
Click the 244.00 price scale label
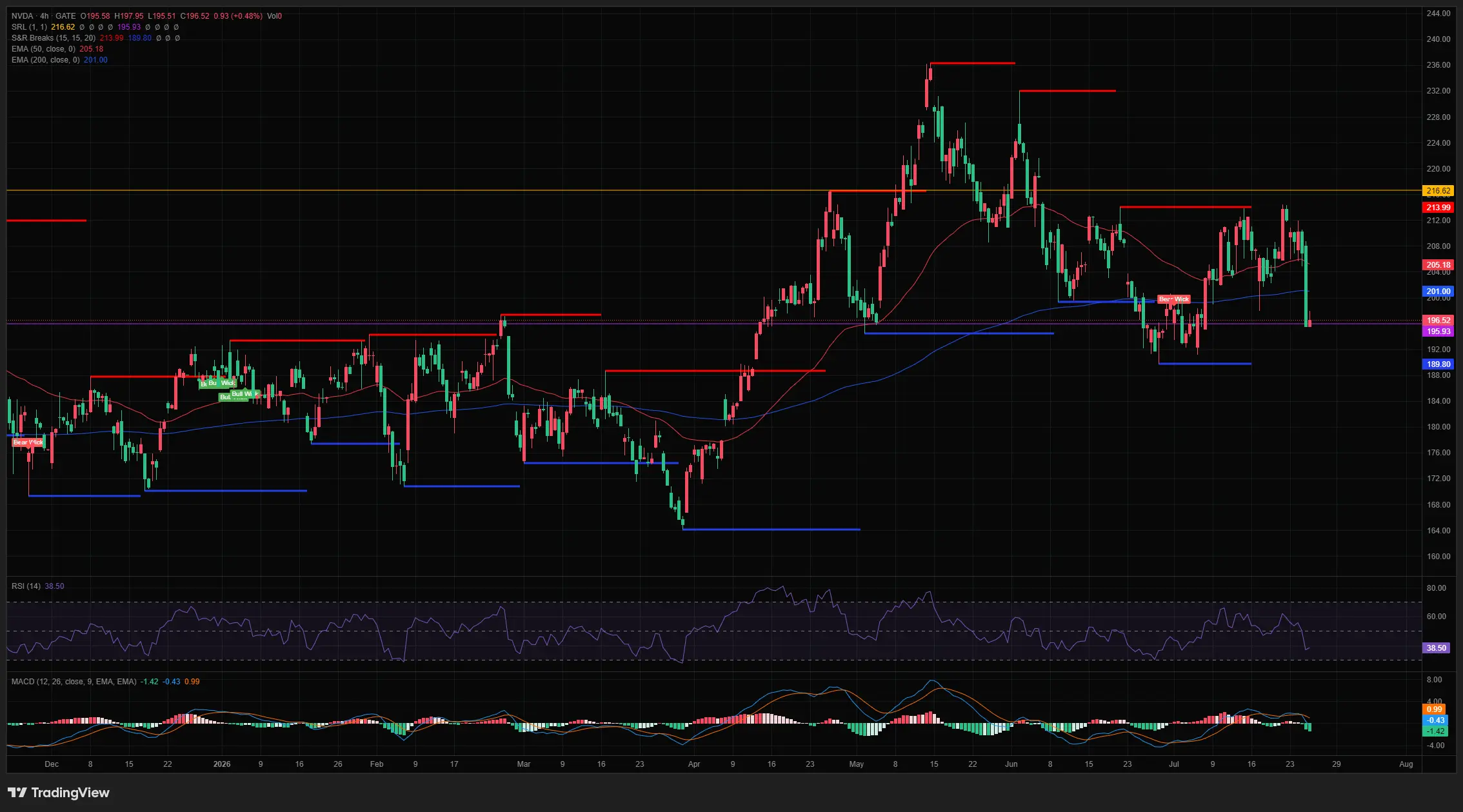1438,14
